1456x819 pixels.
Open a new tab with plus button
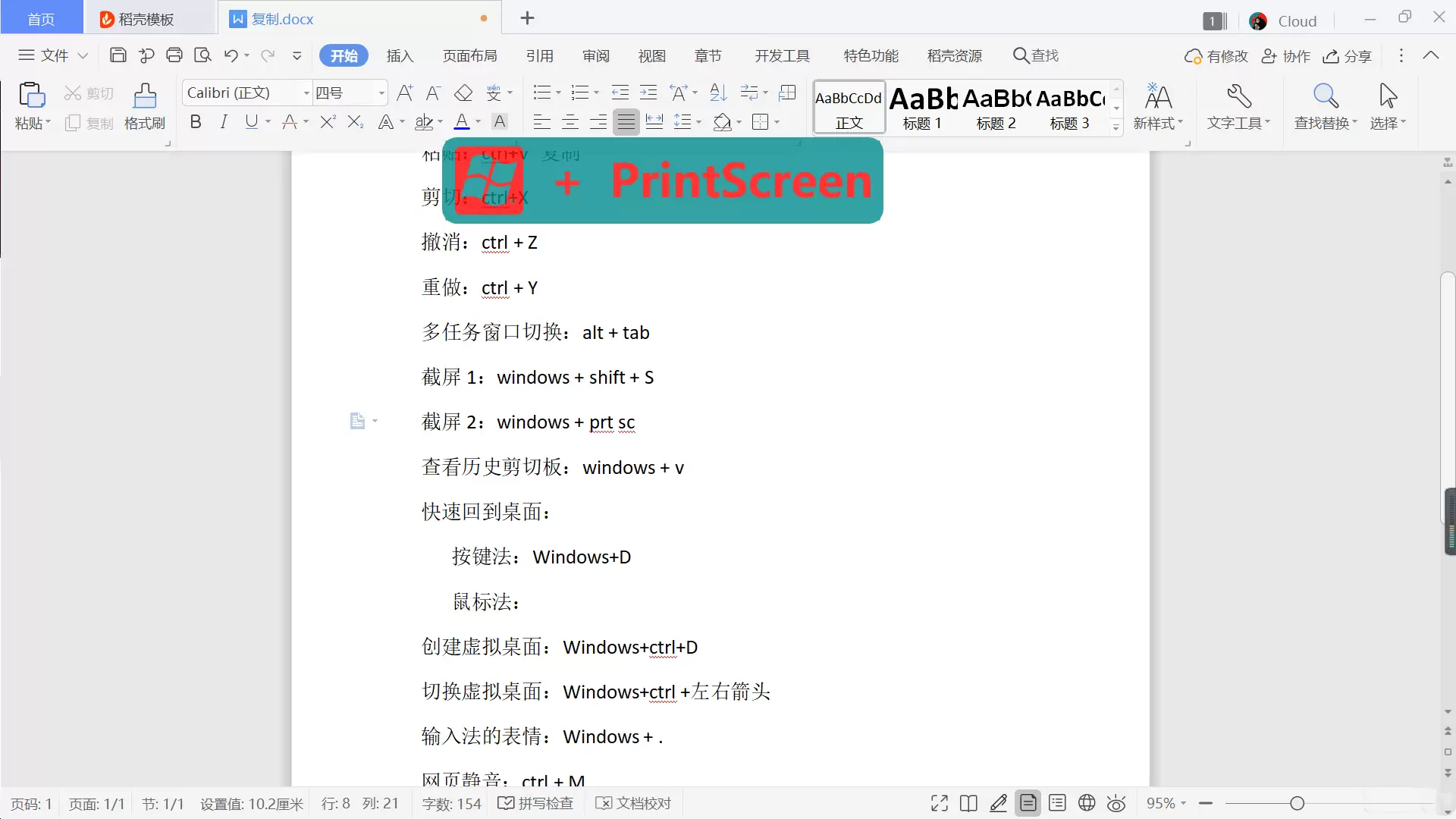pyautogui.click(x=528, y=18)
